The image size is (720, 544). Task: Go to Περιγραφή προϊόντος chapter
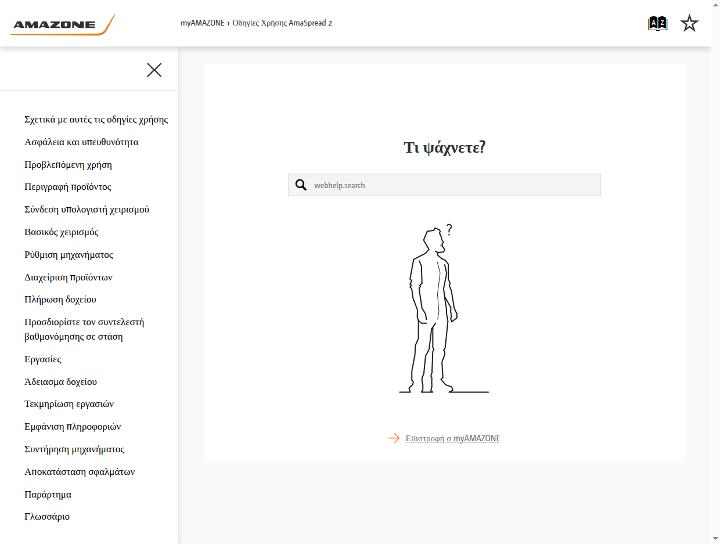pyautogui.click(x=68, y=187)
